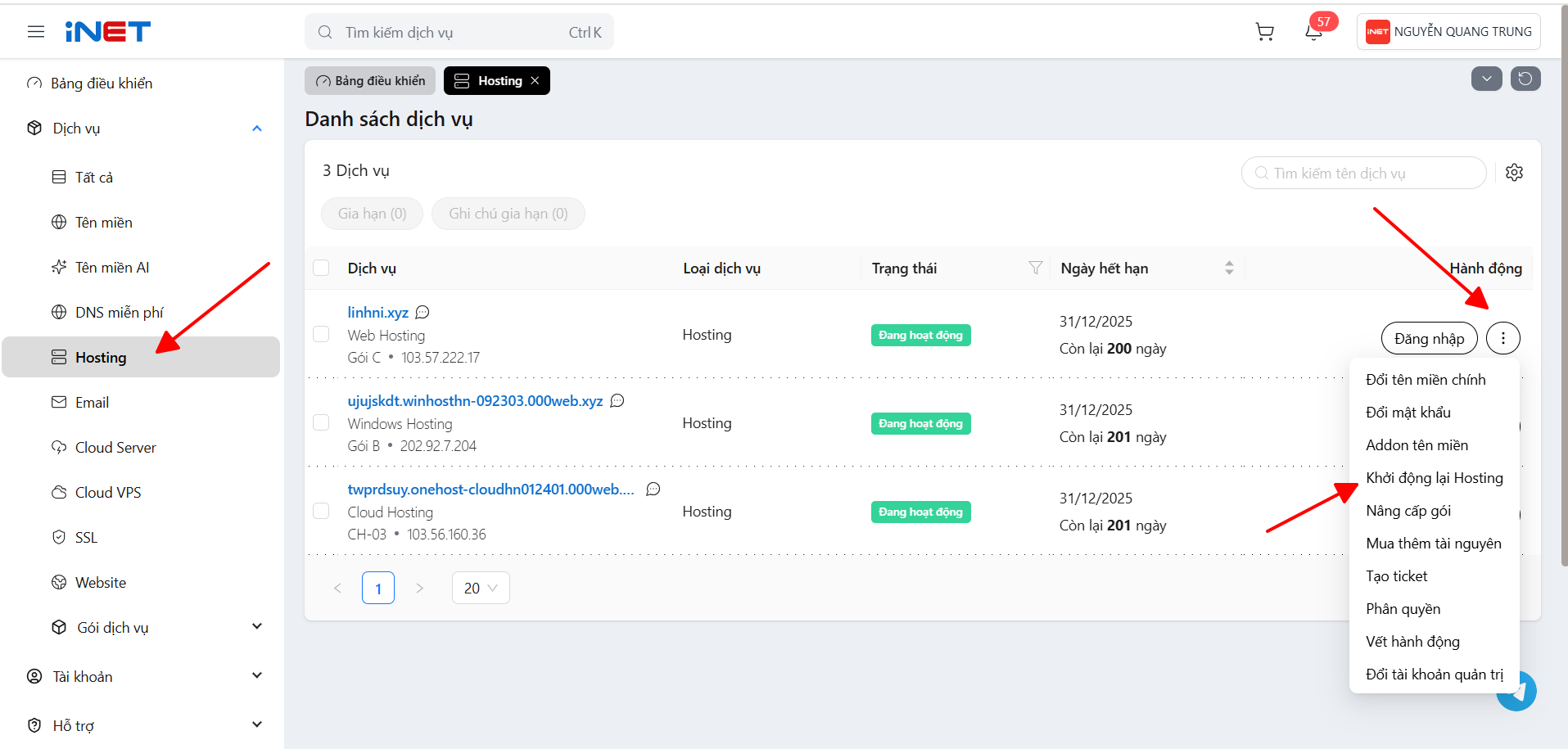Select Tên miền AI in the sidebar
This screenshot has width=1568, height=749.
tap(112, 268)
